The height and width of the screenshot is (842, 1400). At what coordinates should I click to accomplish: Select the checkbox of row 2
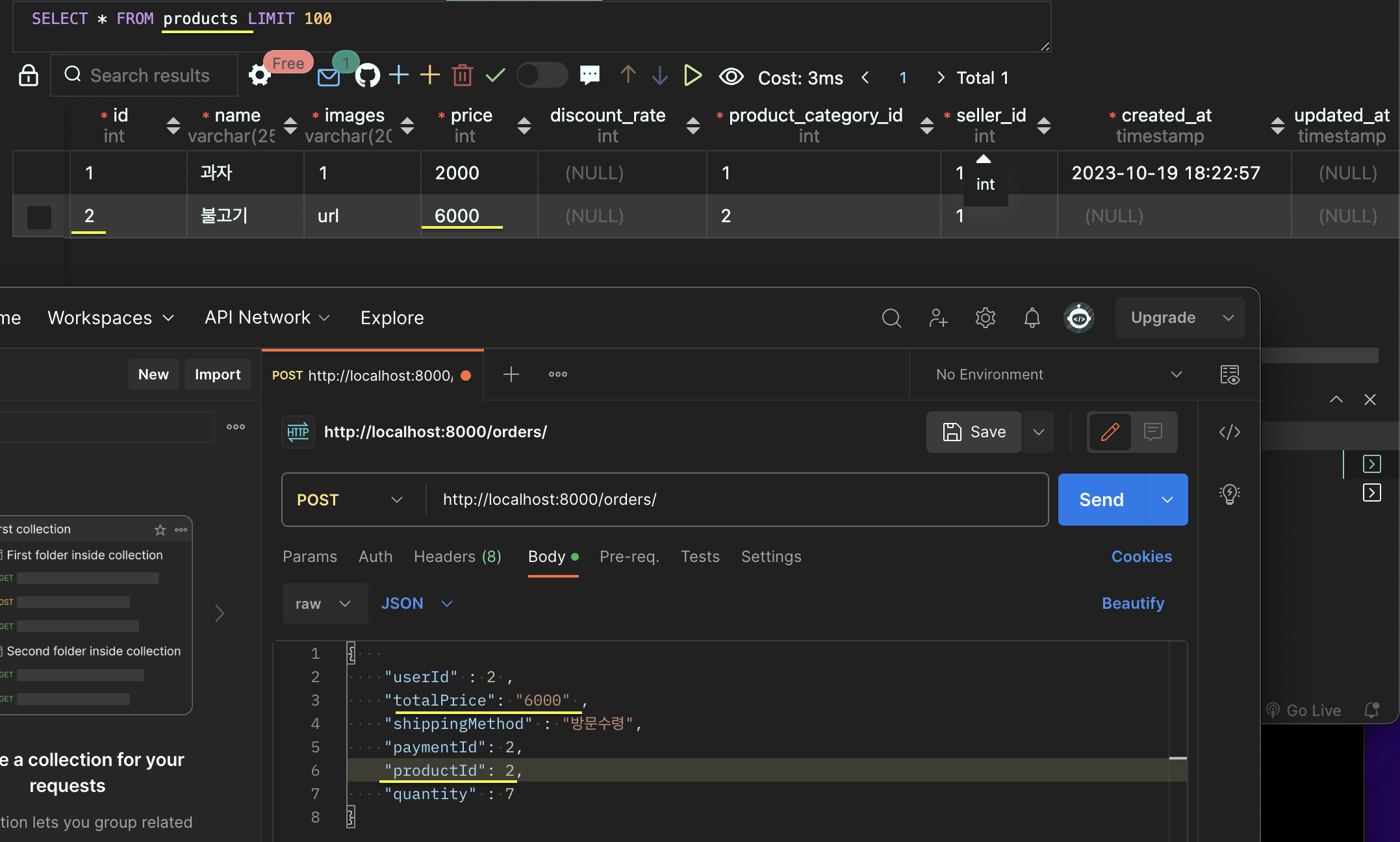click(x=39, y=216)
